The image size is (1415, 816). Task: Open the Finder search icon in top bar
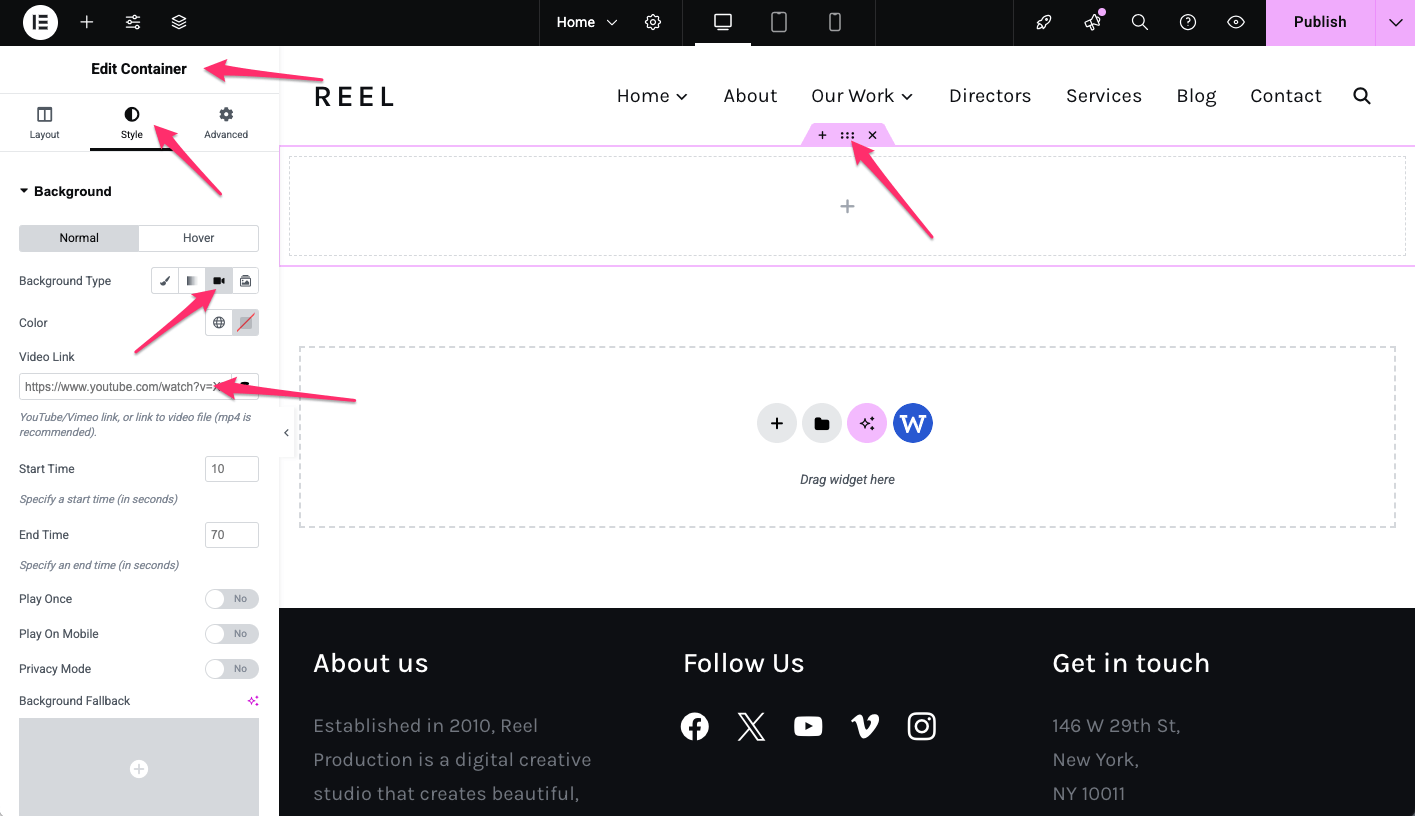point(1139,22)
